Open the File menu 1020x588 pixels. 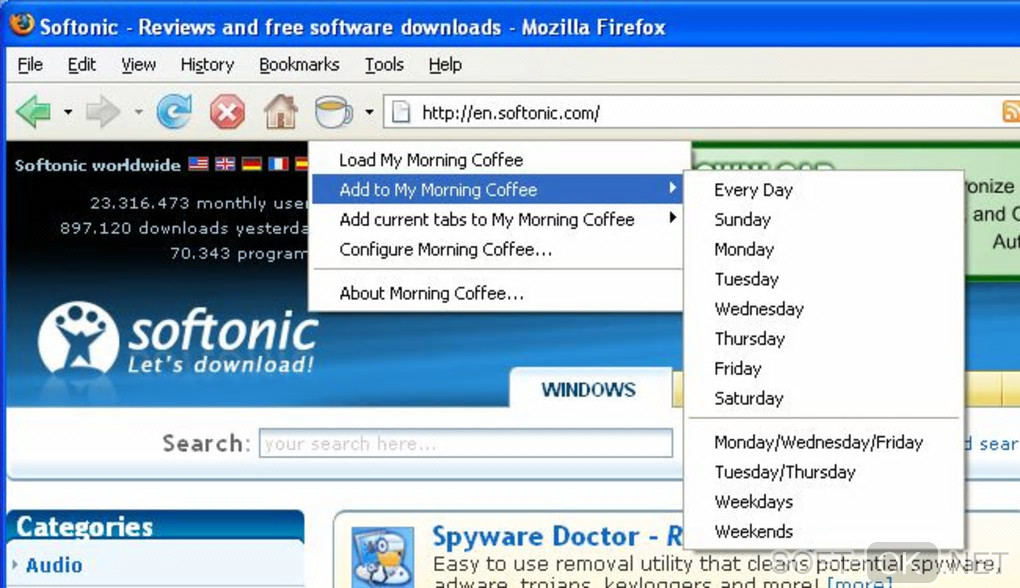(x=30, y=64)
